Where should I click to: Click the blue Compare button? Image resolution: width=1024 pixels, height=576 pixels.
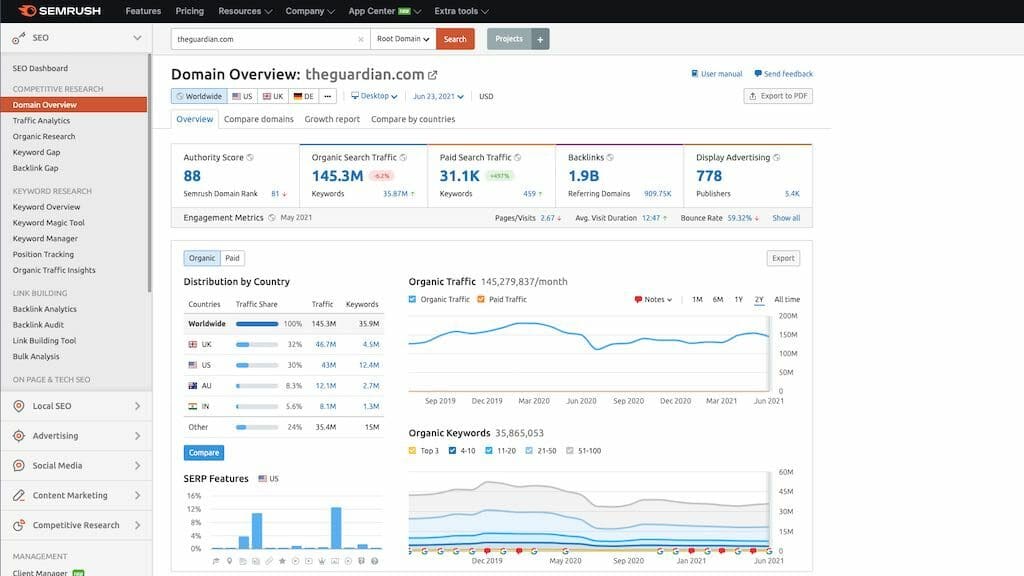click(204, 453)
